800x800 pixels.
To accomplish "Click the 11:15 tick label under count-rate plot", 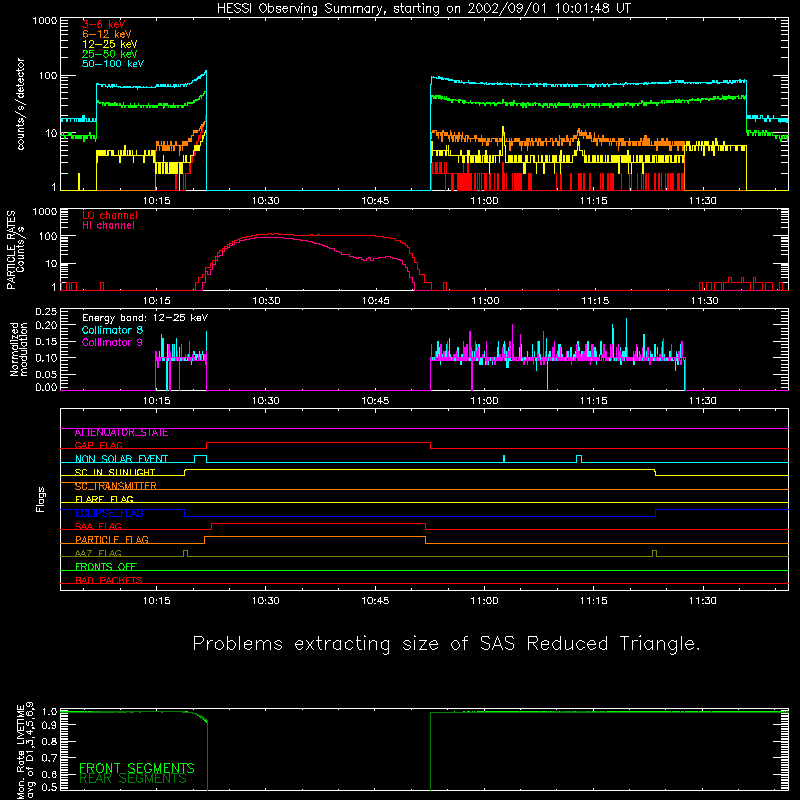I will 594,201.
